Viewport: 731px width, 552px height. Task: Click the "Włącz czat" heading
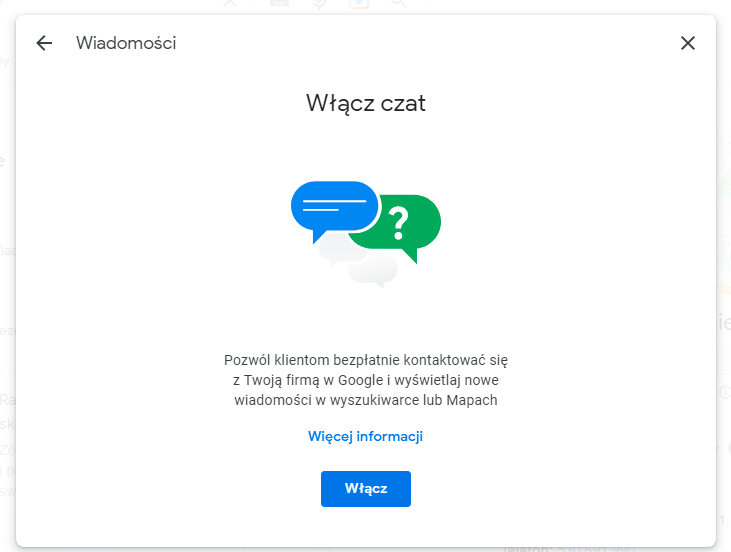(365, 103)
